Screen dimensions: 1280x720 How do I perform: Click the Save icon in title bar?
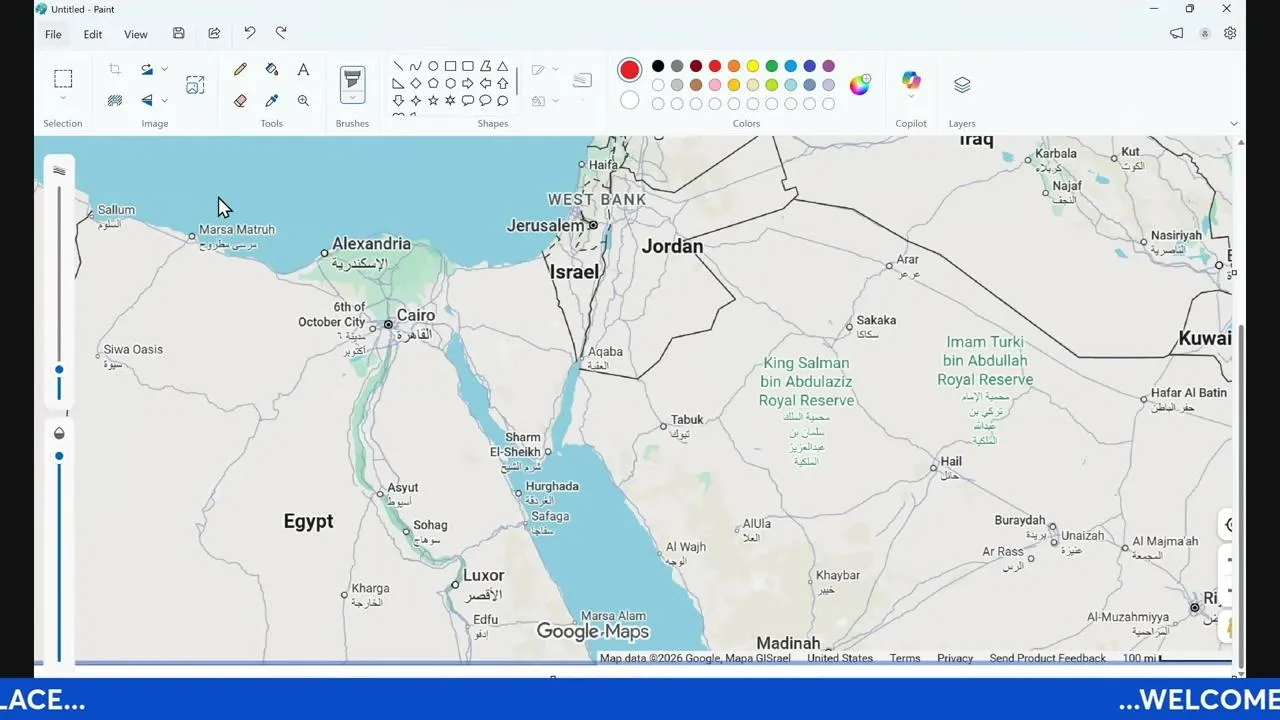pos(178,33)
